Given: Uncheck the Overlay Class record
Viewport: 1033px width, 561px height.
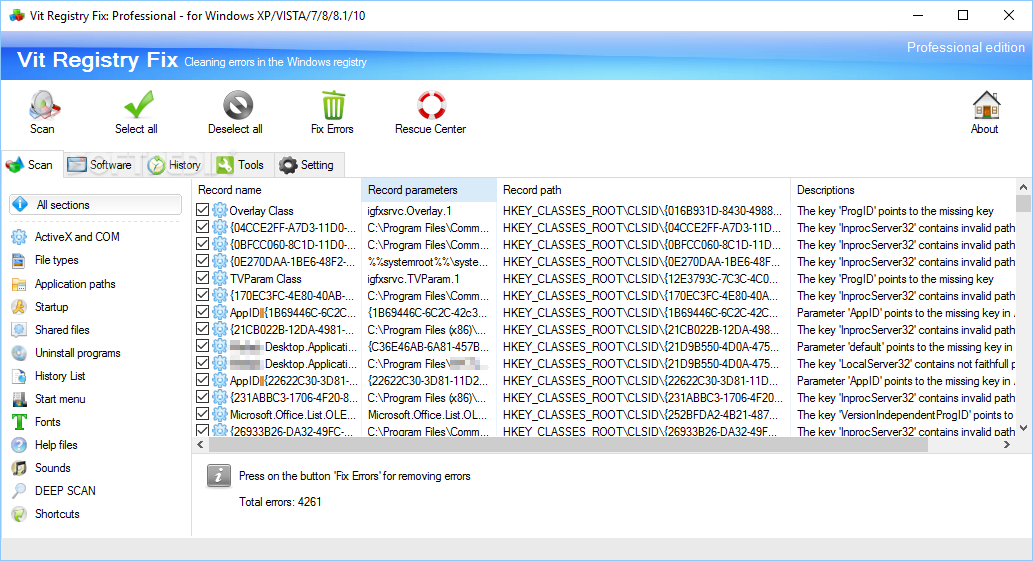Looking at the screenshot, I should (202, 211).
